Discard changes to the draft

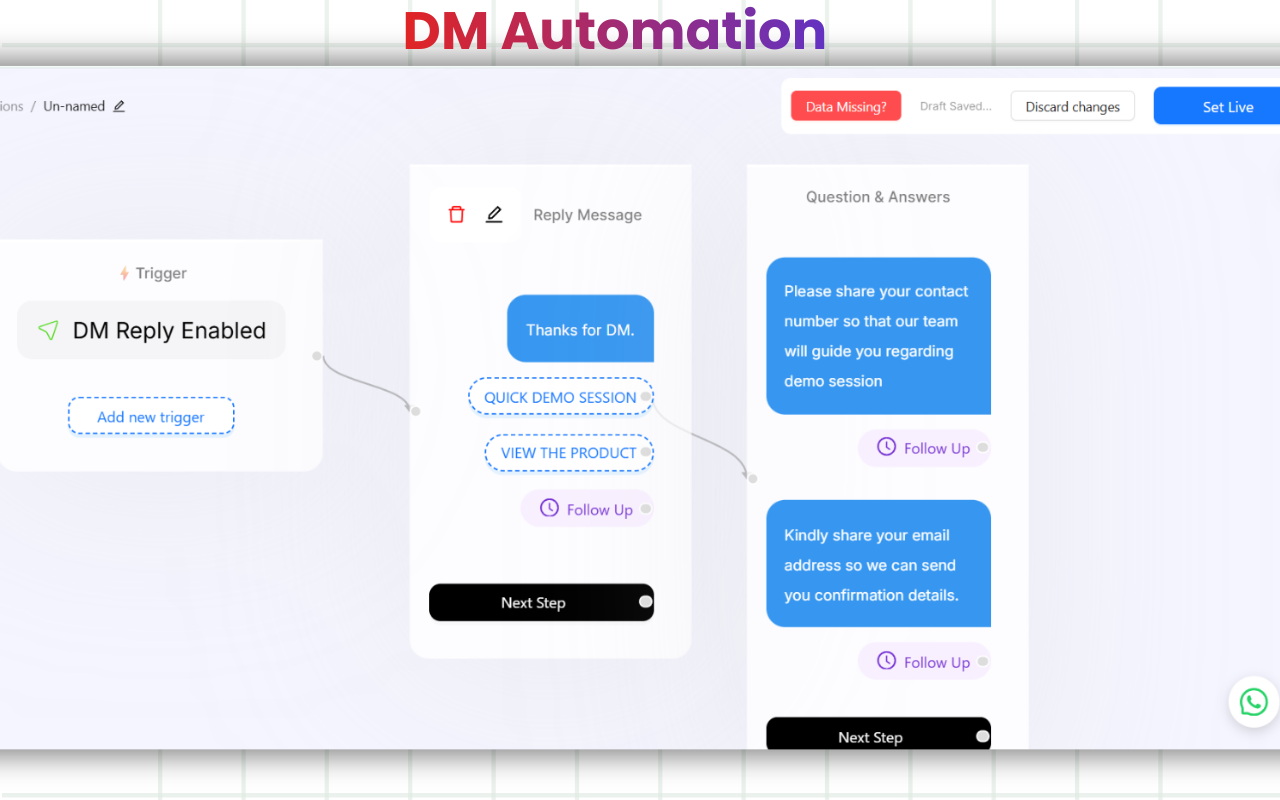click(1072, 105)
